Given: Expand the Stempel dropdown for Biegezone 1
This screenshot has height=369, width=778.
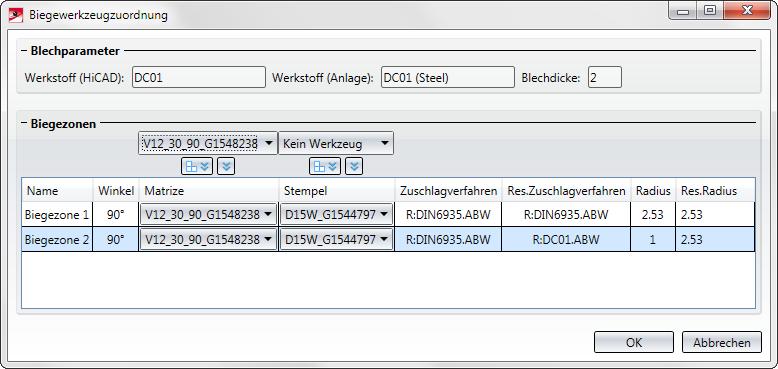Looking at the screenshot, I should 336,214.
